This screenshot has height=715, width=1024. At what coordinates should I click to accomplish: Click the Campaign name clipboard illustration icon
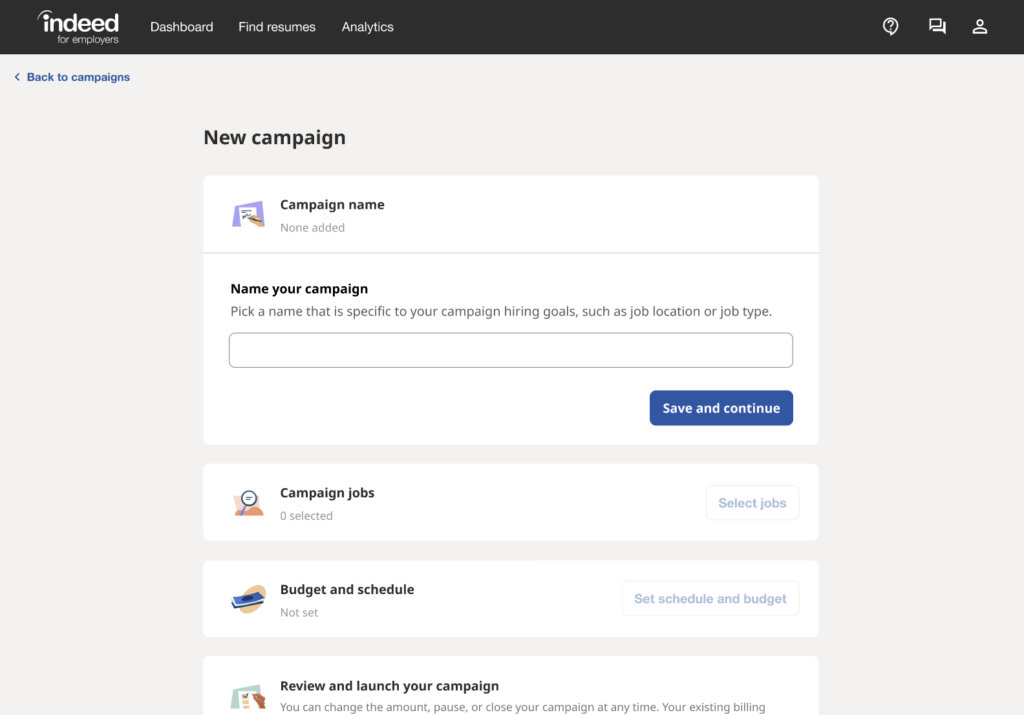point(248,214)
